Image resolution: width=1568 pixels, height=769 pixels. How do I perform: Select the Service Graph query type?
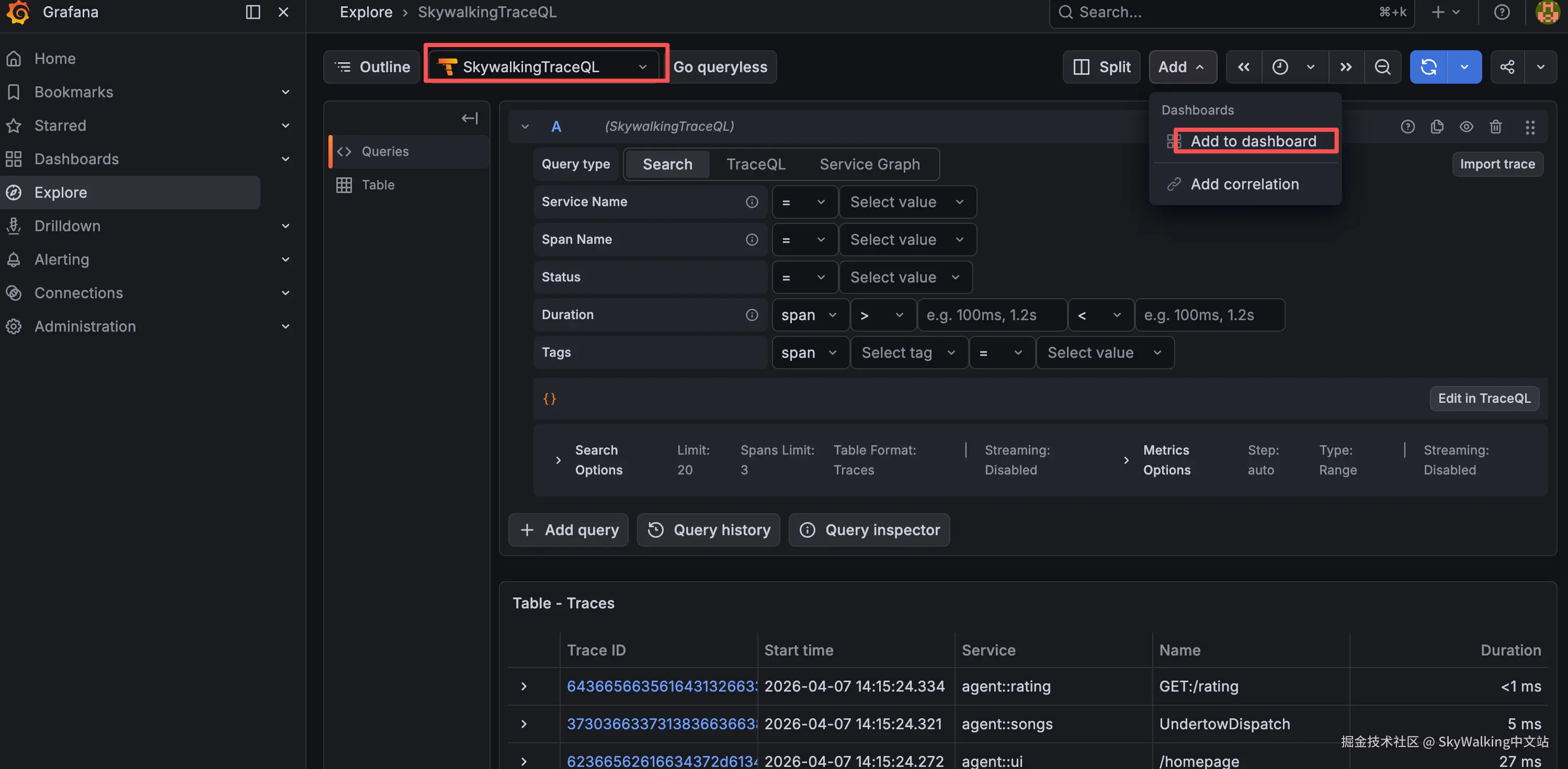[x=869, y=164]
